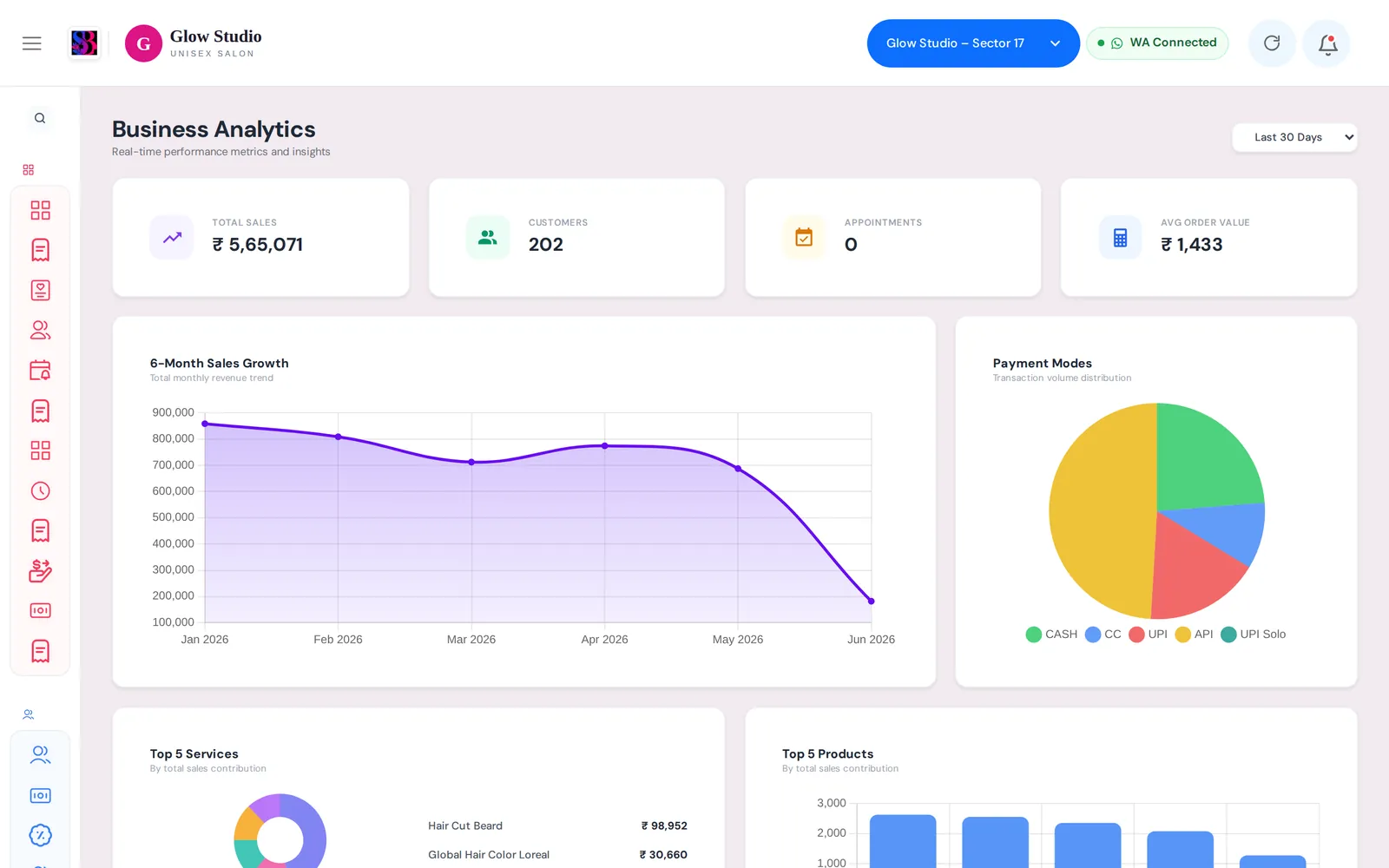The image size is (1389, 868).
Task: Open the notifications bell
Action: pyautogui.click(x=1326, y=43)
